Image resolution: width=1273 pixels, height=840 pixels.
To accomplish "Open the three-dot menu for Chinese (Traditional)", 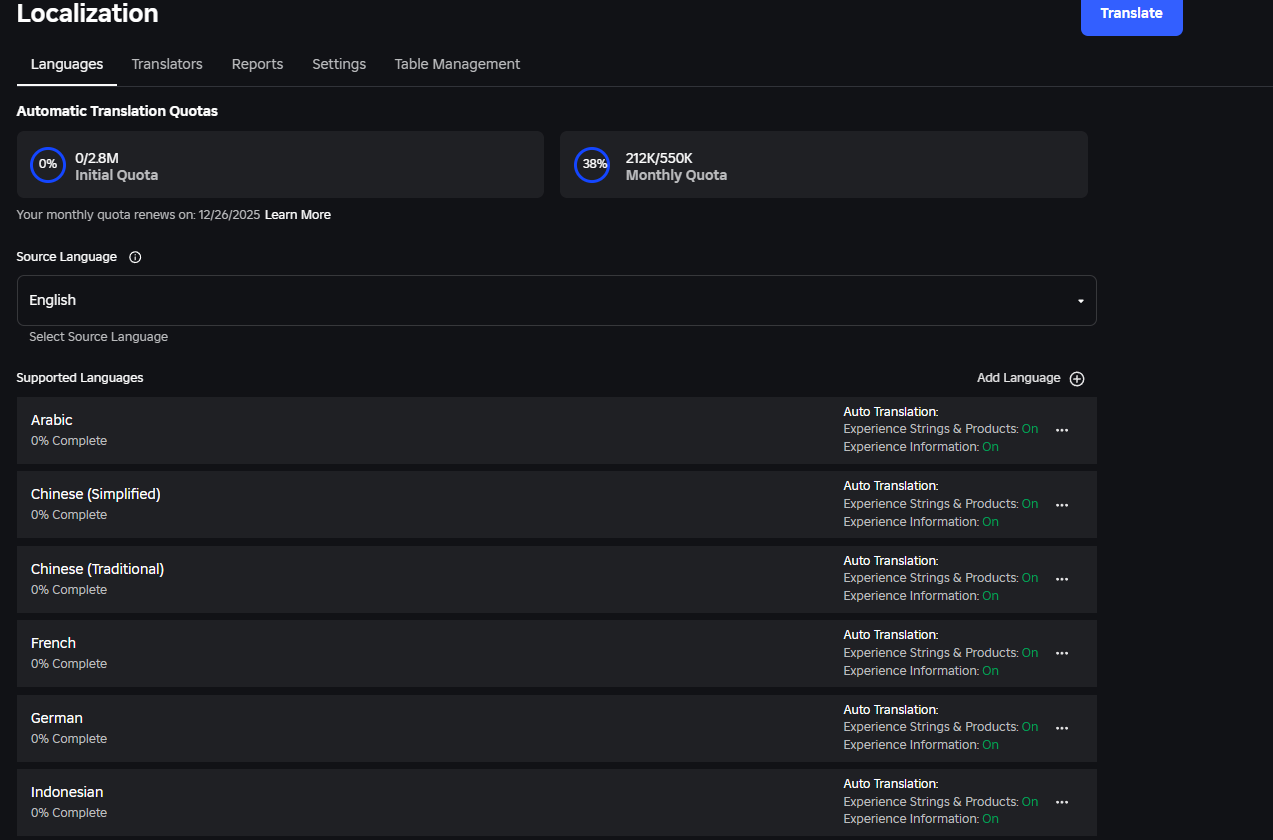I will 1062,579.
